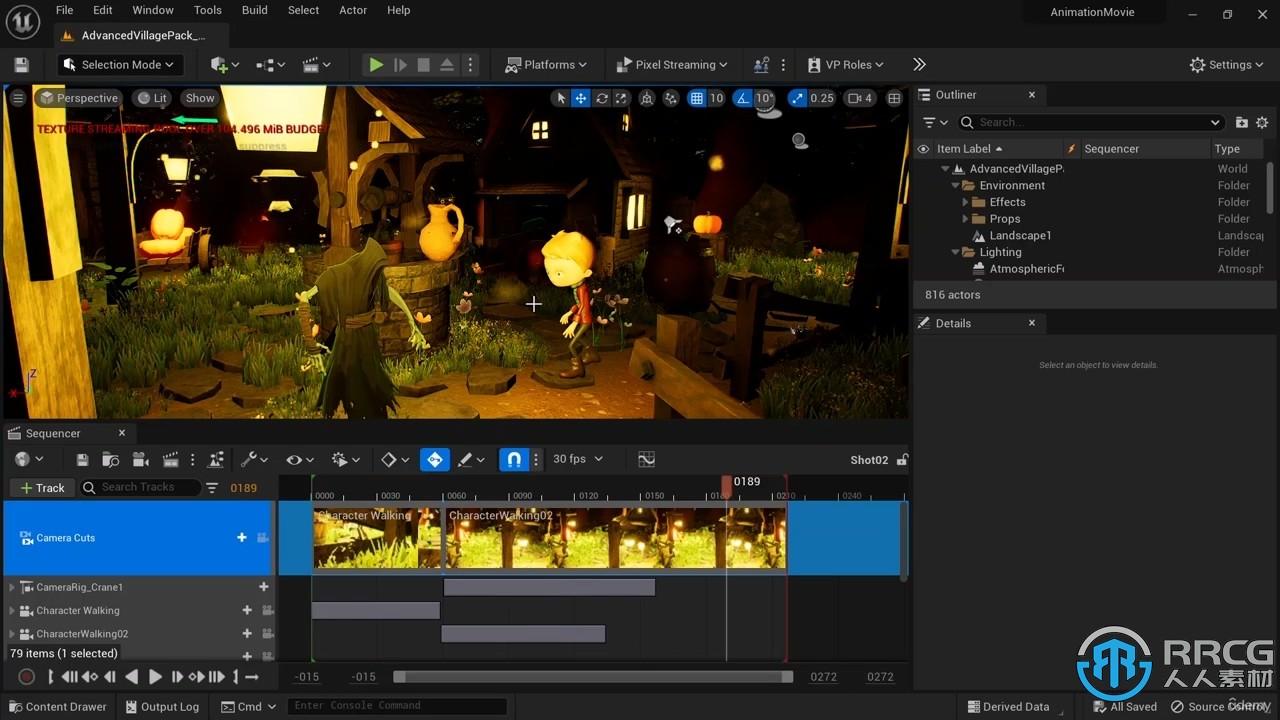The image size is (1280, 720).
Task: Expand the Character Walking track
Action: click(x=12, y=610)
